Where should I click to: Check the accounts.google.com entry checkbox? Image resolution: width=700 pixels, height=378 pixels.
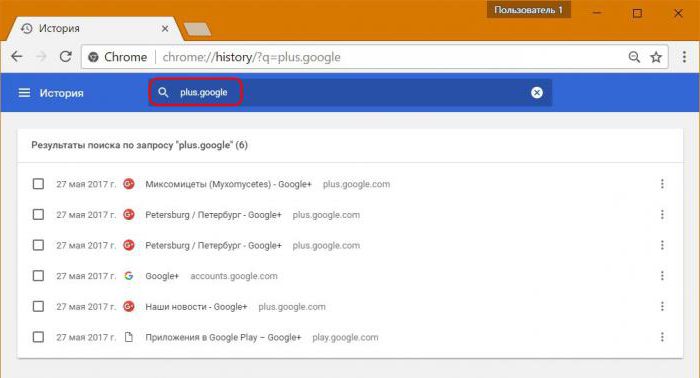click(x=38, y=276)
